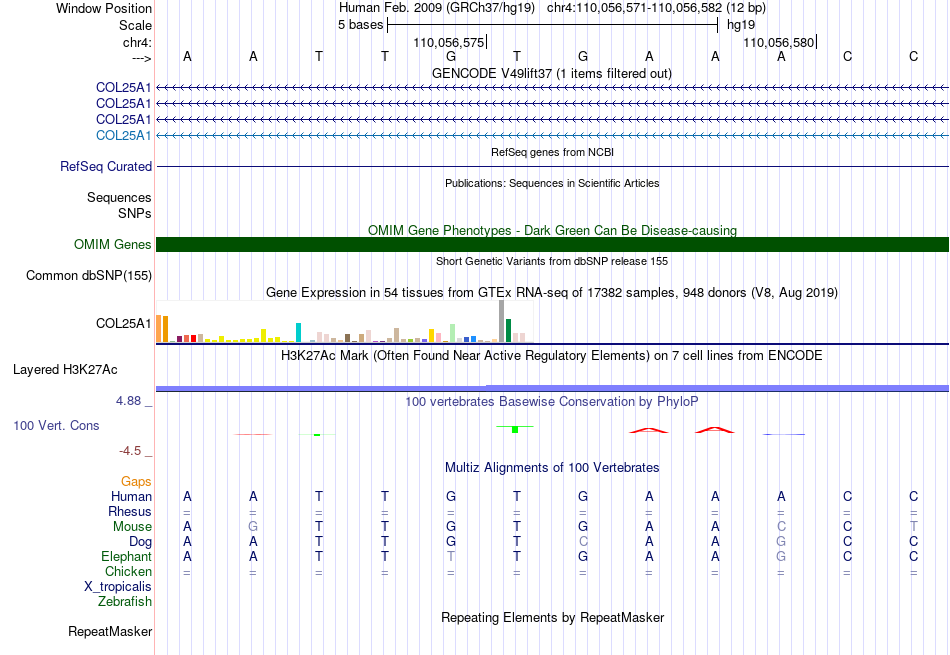Click the cyan bar in GTEx expression chart
The image size is (950, 655).
click(x=298, y=333)
